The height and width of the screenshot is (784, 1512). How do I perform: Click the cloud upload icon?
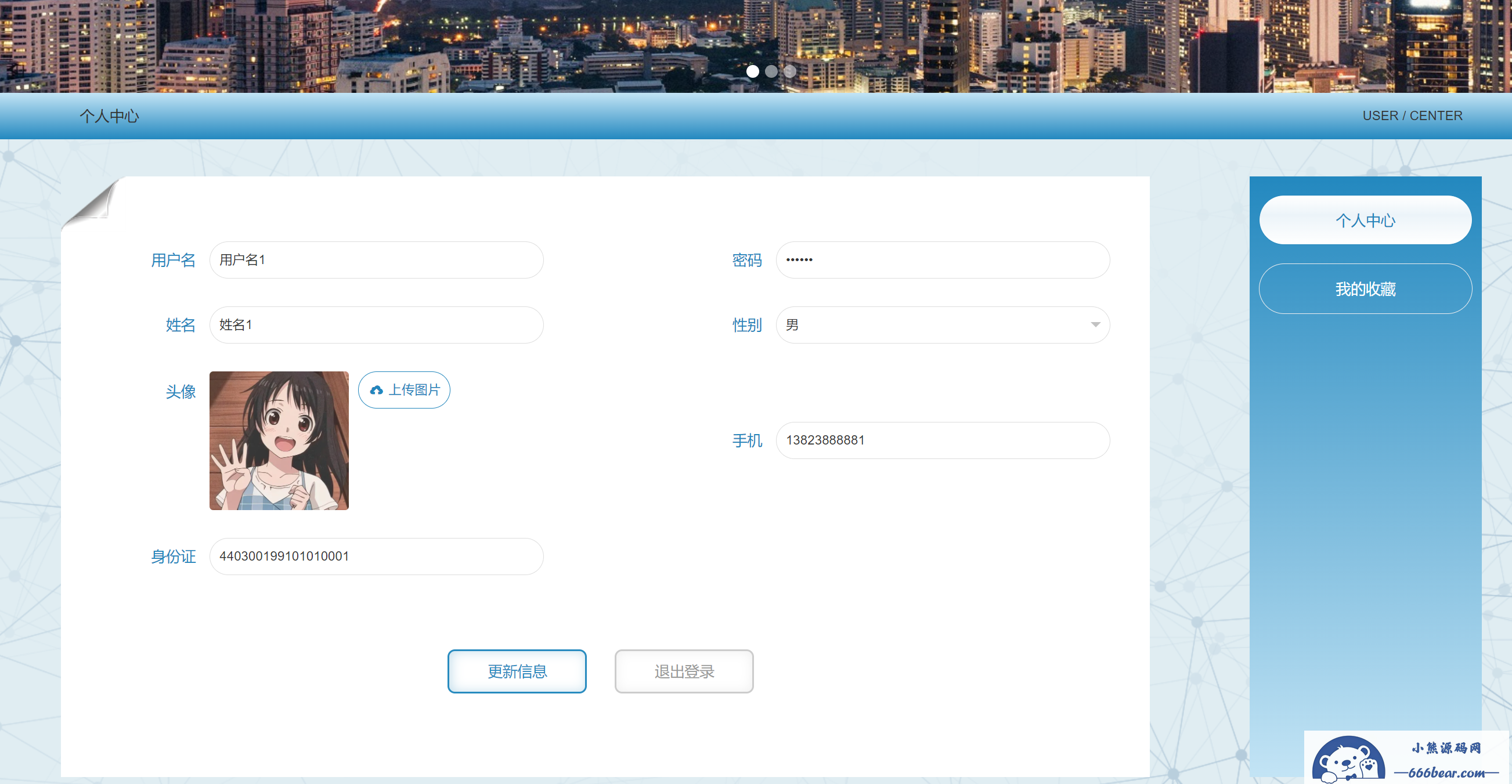376,390
